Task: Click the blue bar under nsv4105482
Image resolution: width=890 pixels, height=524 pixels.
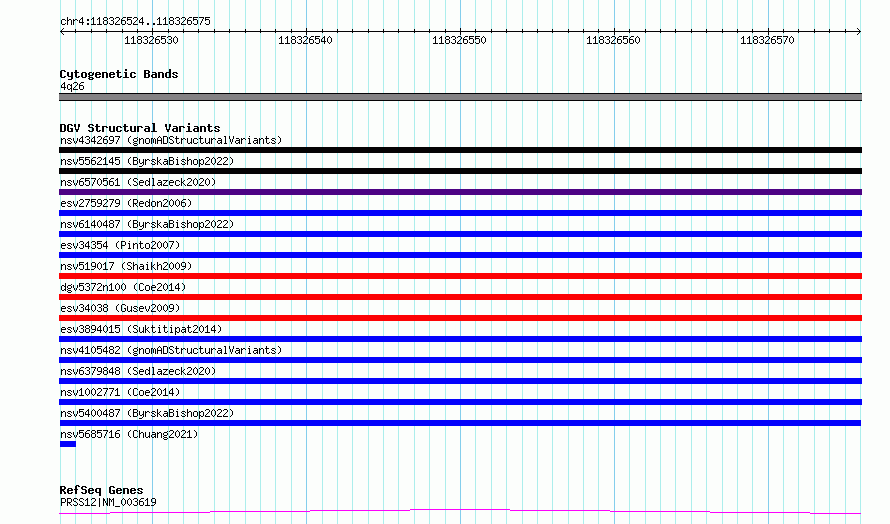Action: point(460,360)
